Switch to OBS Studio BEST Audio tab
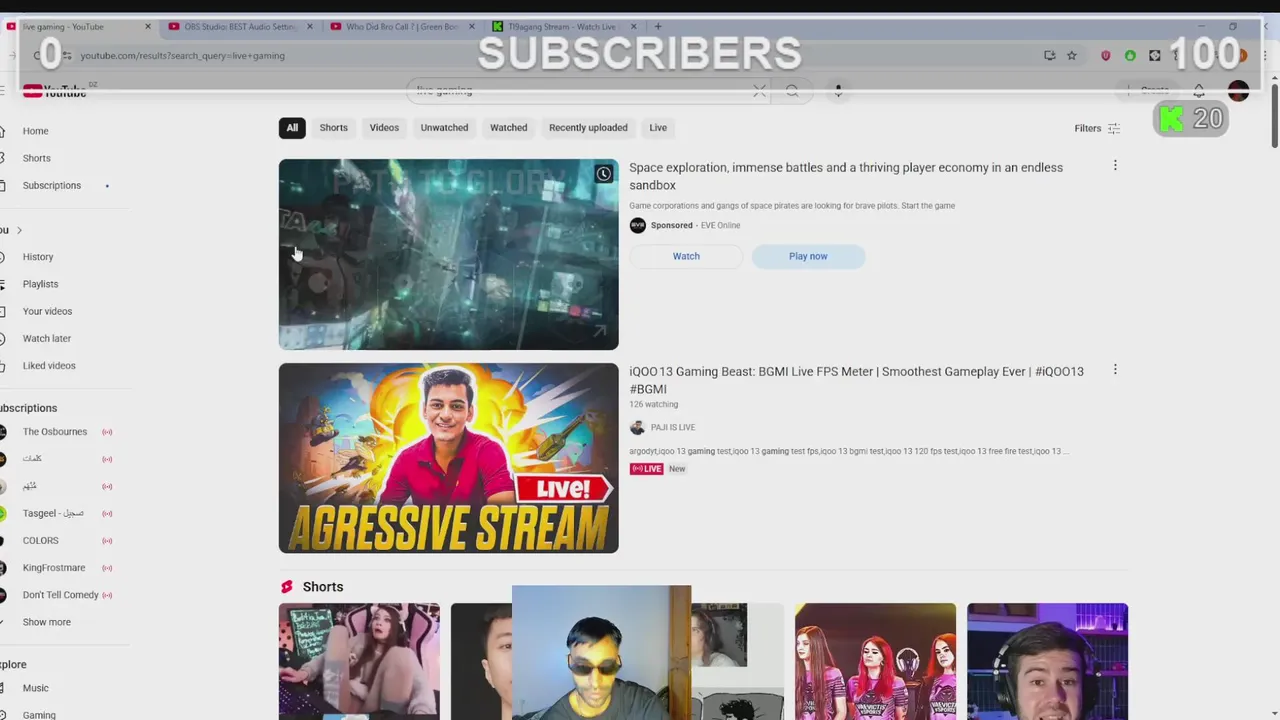The width and height of the screenshot is (1280, 720). [x=240, y=27]
